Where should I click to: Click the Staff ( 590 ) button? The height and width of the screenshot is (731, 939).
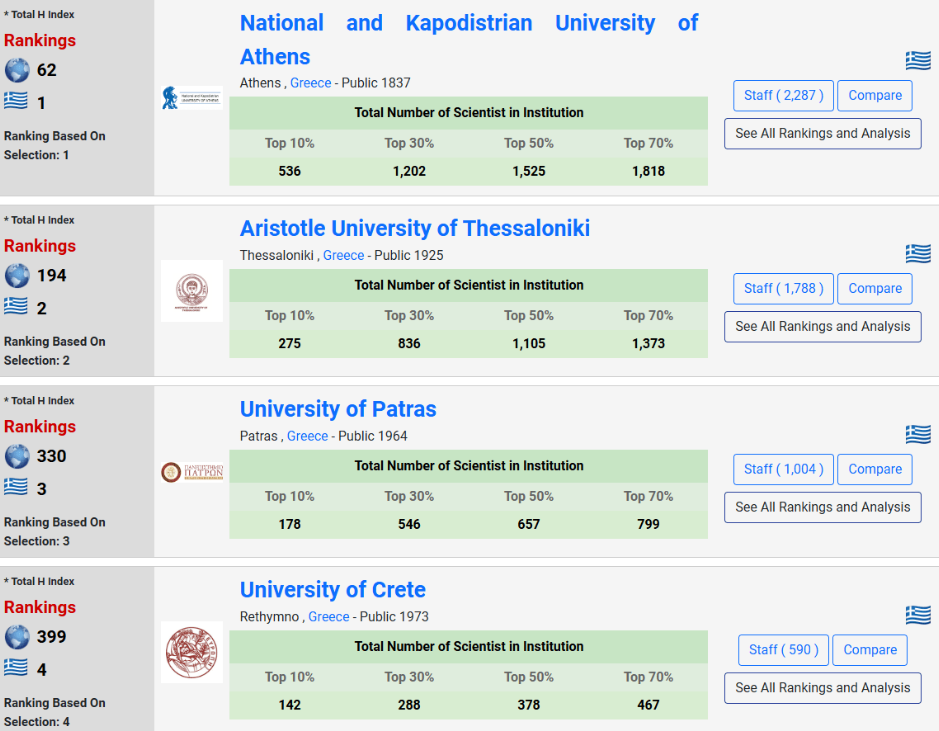pos(783,650)
